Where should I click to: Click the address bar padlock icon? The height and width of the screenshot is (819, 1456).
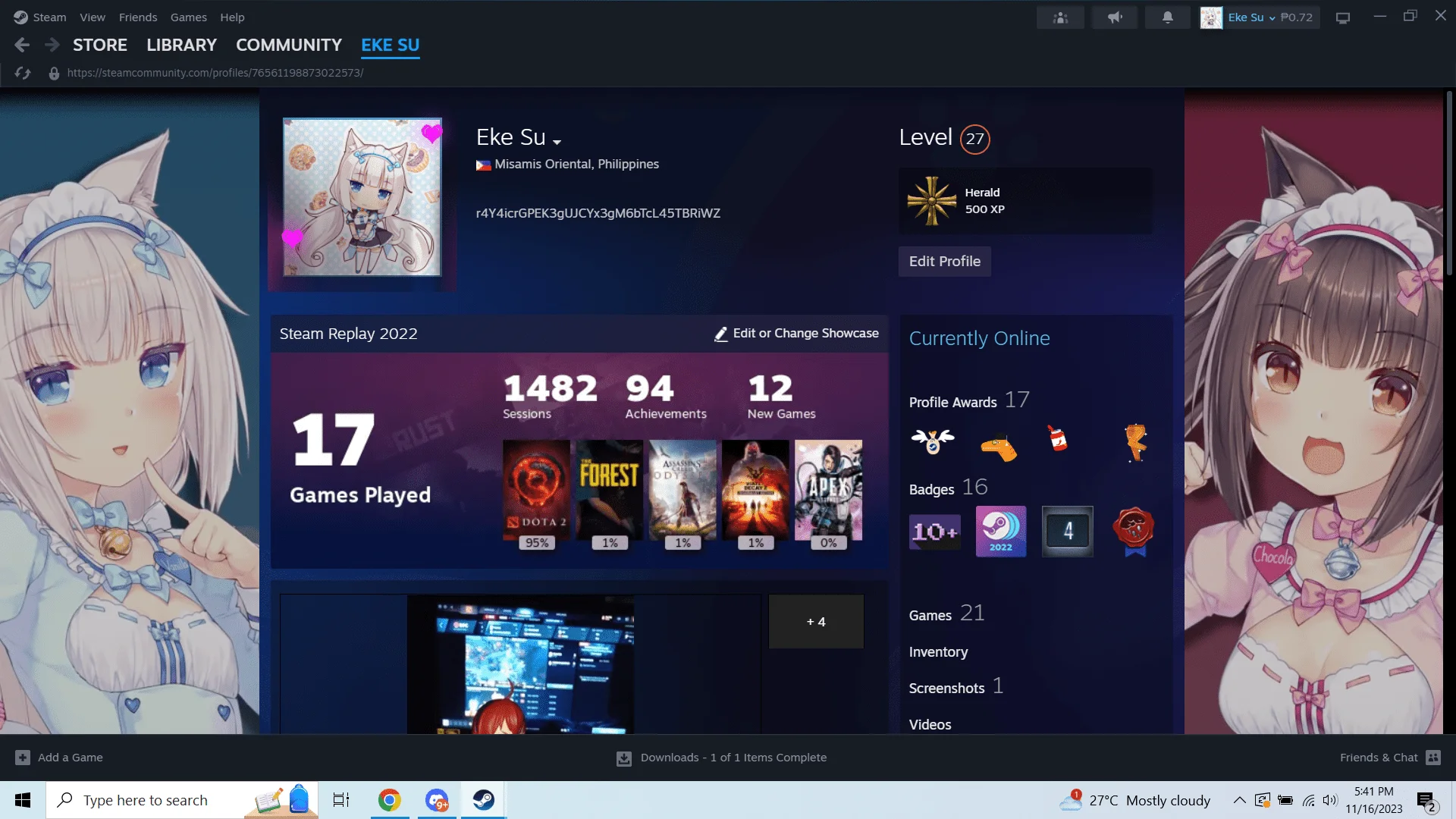coord(54,74)
